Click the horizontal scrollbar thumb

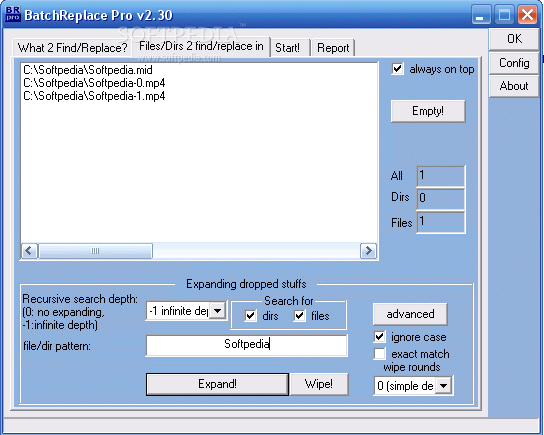pos(95,250)
